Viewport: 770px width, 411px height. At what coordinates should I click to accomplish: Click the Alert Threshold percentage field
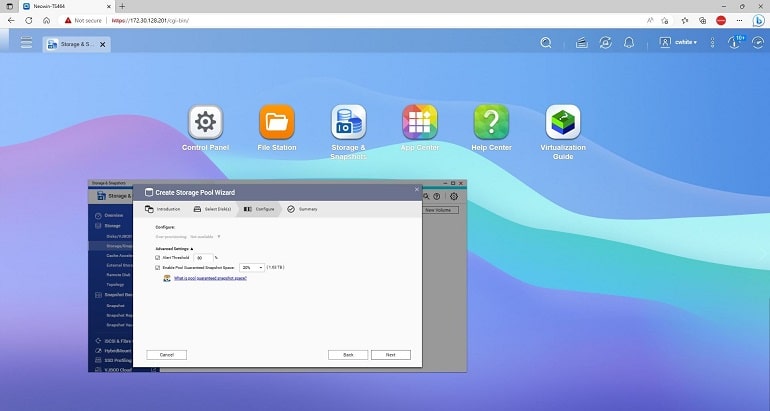(203, 258)
